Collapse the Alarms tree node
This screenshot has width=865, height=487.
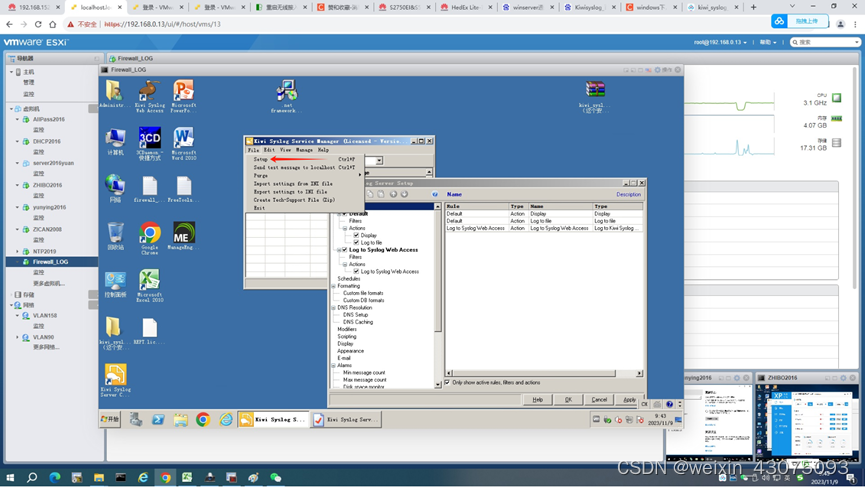(334, 365)
